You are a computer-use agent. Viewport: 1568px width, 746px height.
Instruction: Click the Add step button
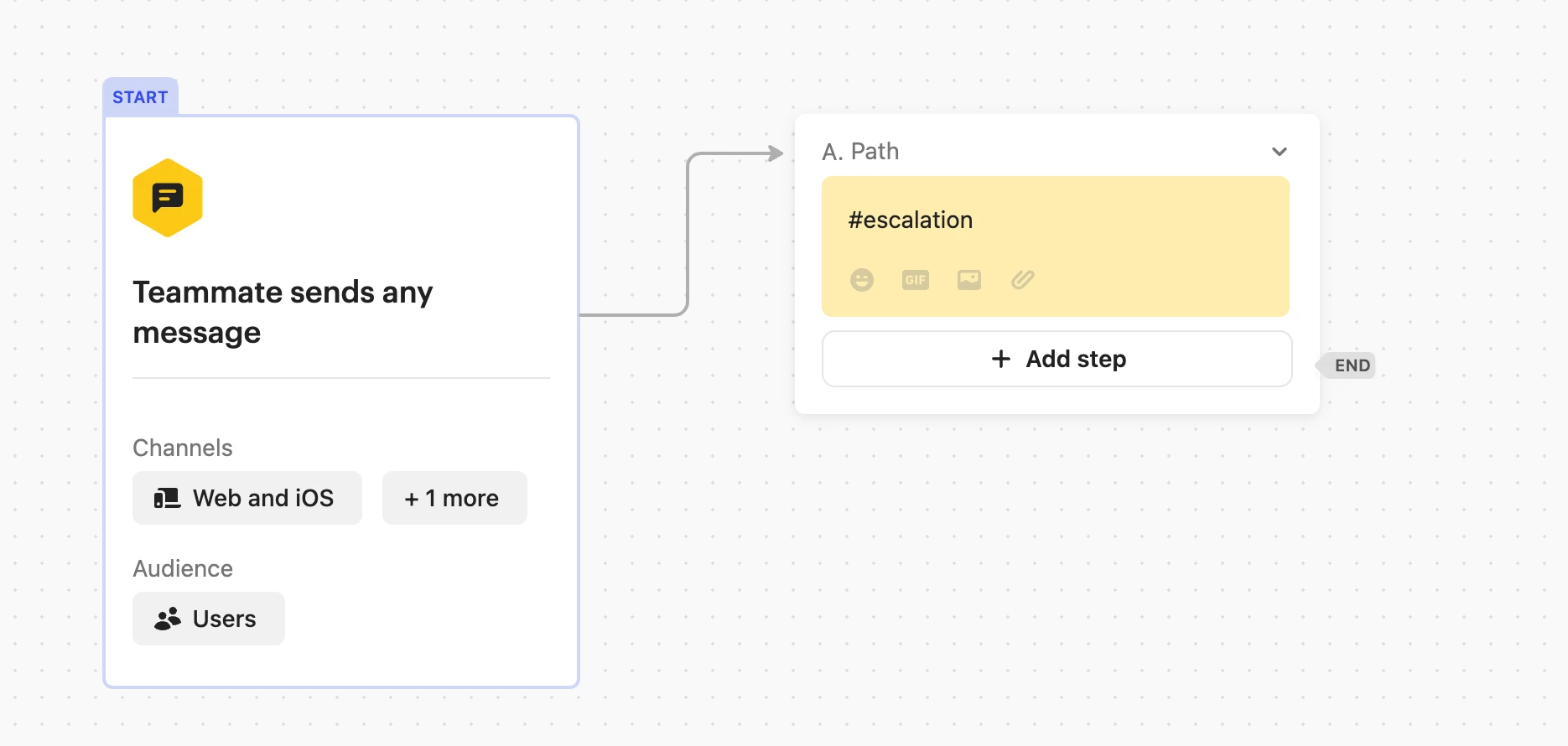[x=1057, y=359]
